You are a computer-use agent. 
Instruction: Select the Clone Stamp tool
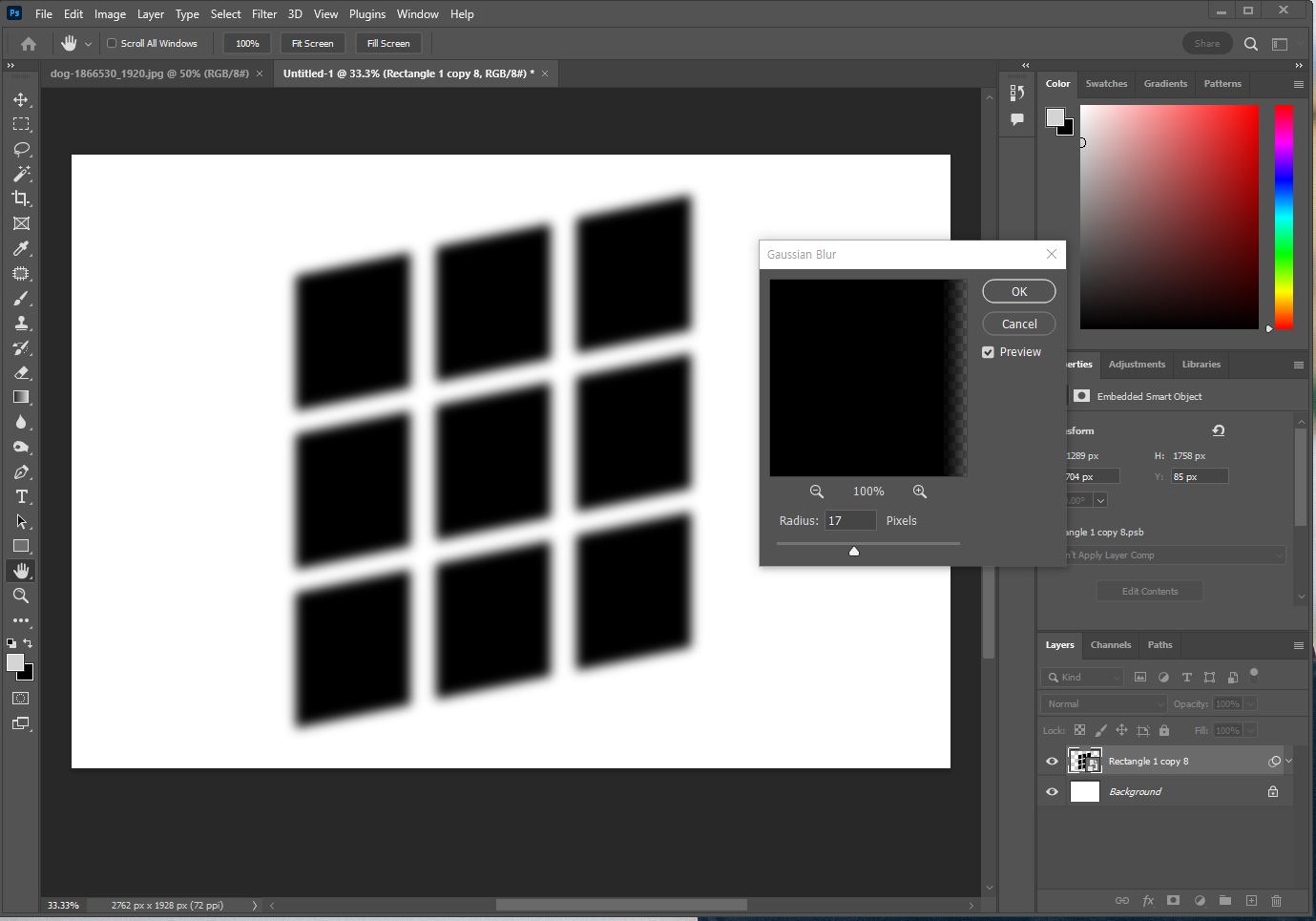(21, 323)
